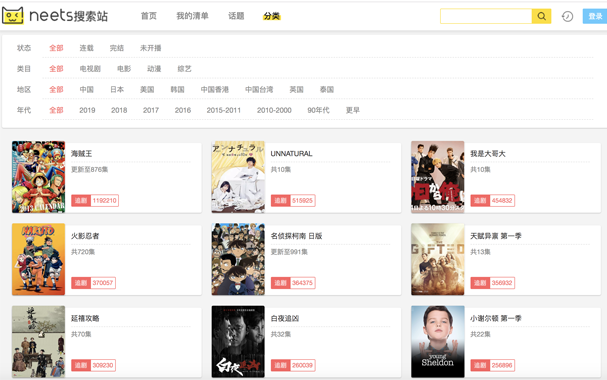Click the yellow search magnifier button
607x380 pixels.
[541, 16]
